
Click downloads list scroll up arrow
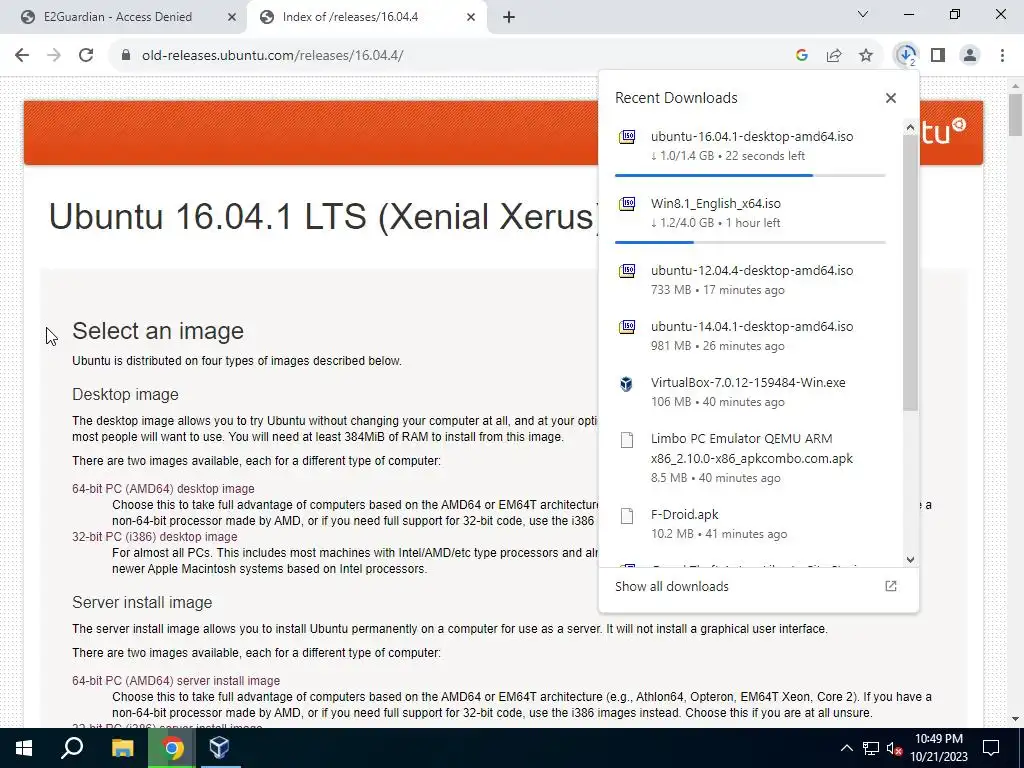910,127
